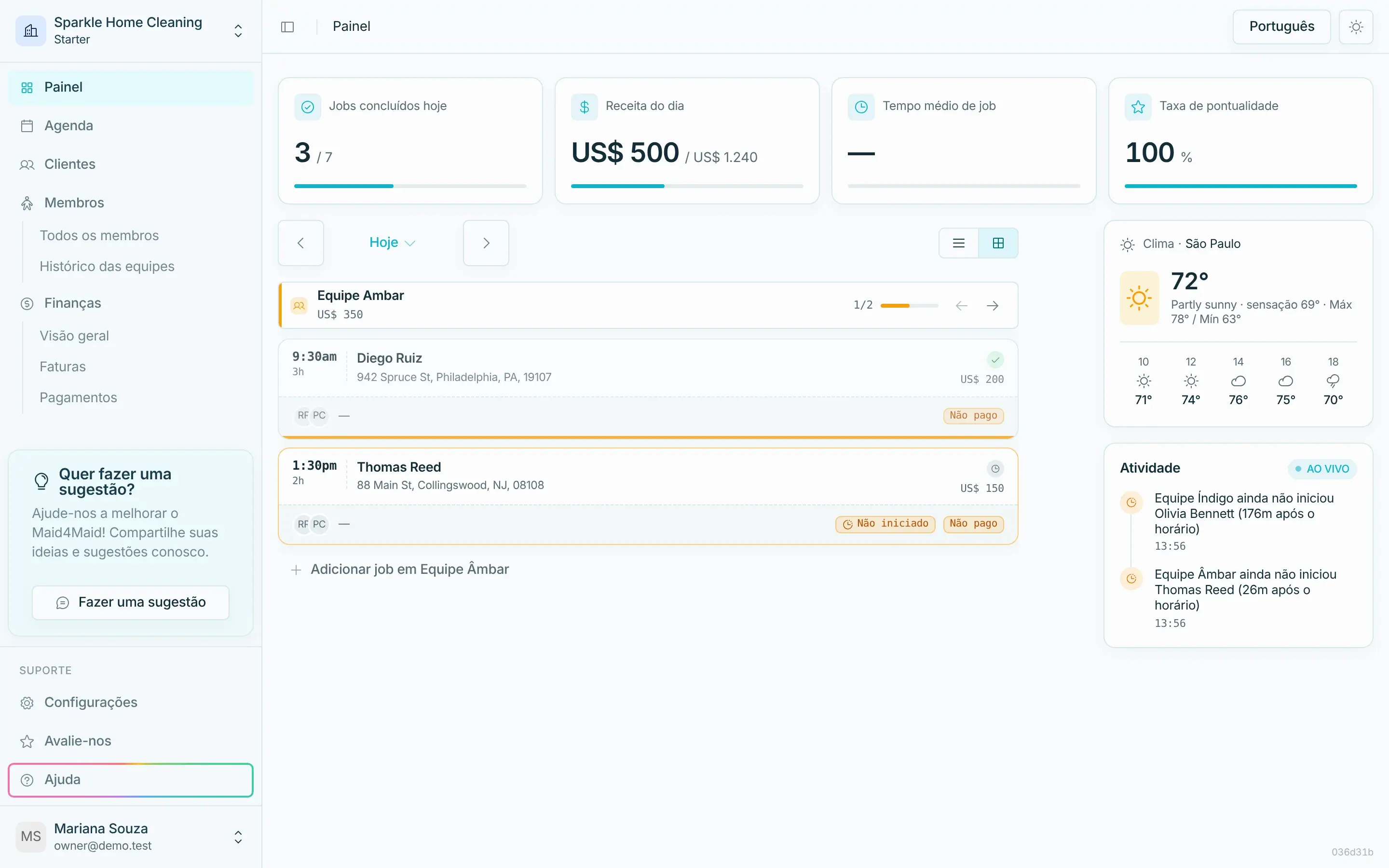Open Ajuda help item
The height and width of the screenshot is (868, 1389).
[x=131, y=780]
